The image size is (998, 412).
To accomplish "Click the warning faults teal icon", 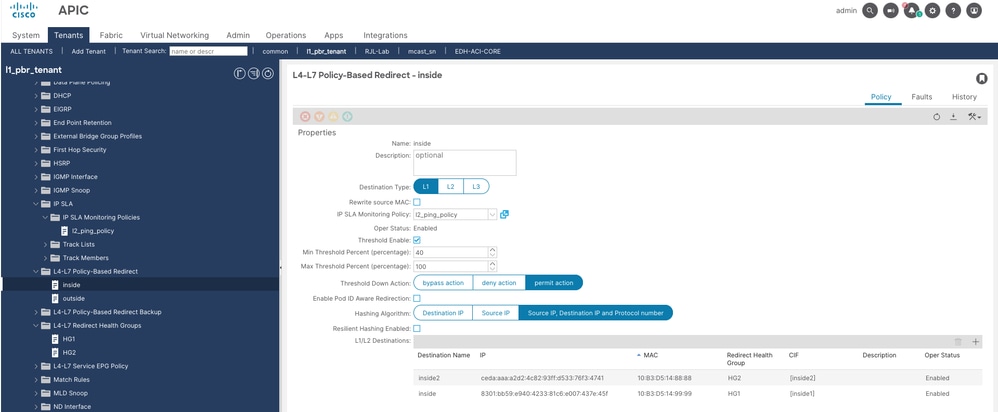I will [347, 117].
